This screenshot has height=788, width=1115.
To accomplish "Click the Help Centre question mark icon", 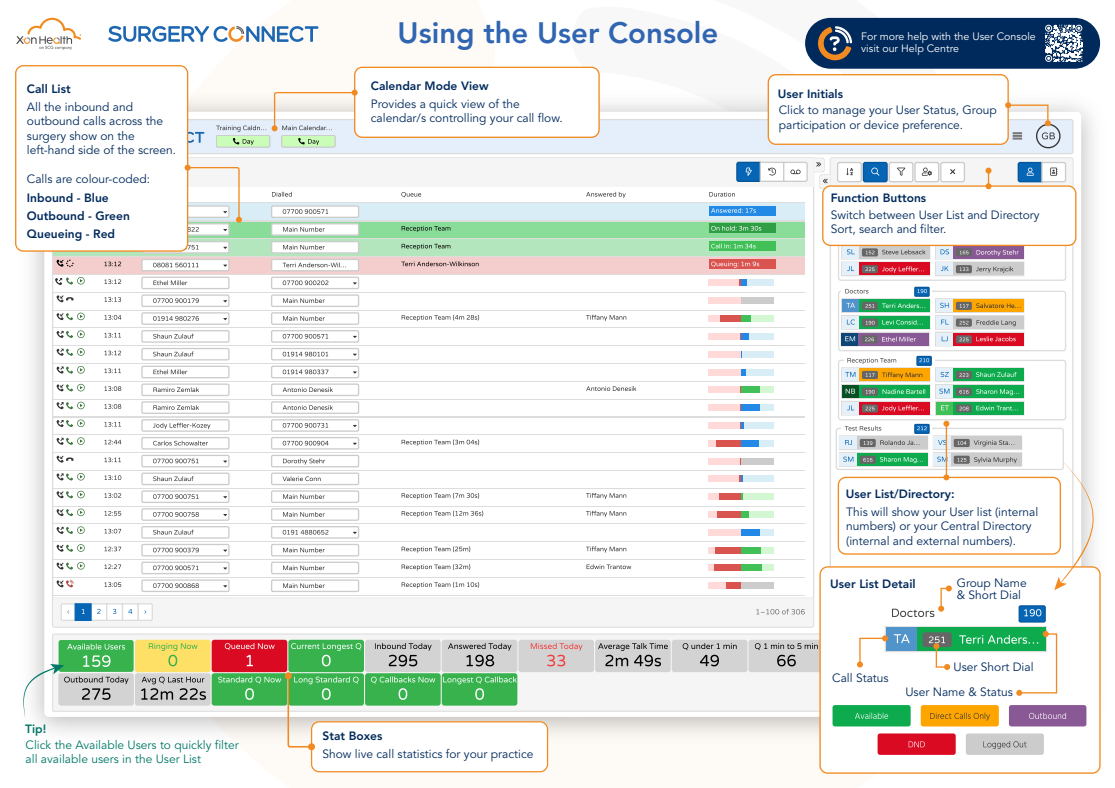I will [x=835, y=43].
